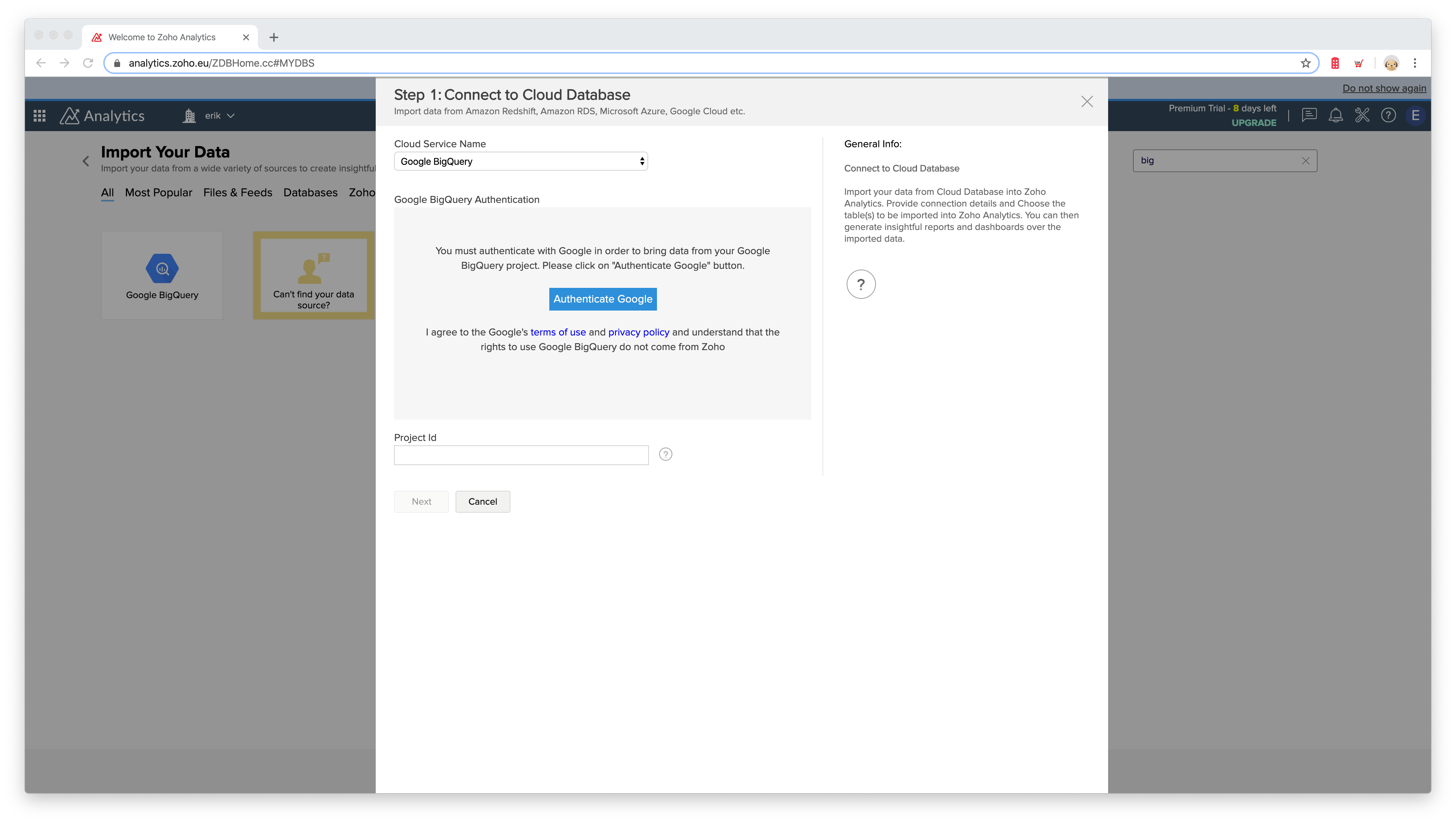Focus the Project Id input field
Viewport: 1456px width, 824px height.
pos(521,455)
